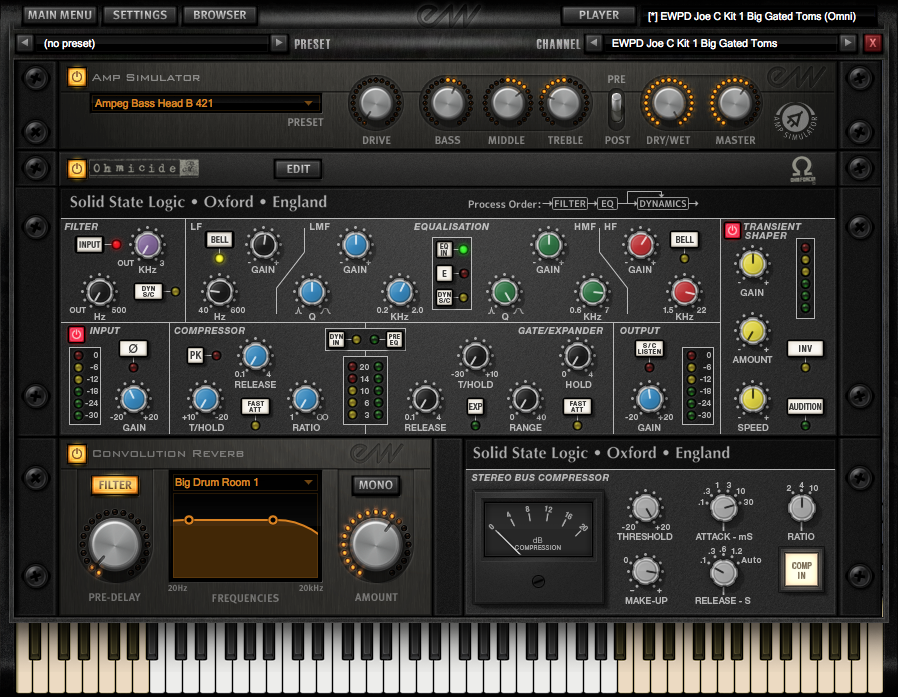The height and width of the screenshot is (697, 898).
Task: Toggle the channel strip Input power icon
Action: pyautogui.click(x=77, y=334)
